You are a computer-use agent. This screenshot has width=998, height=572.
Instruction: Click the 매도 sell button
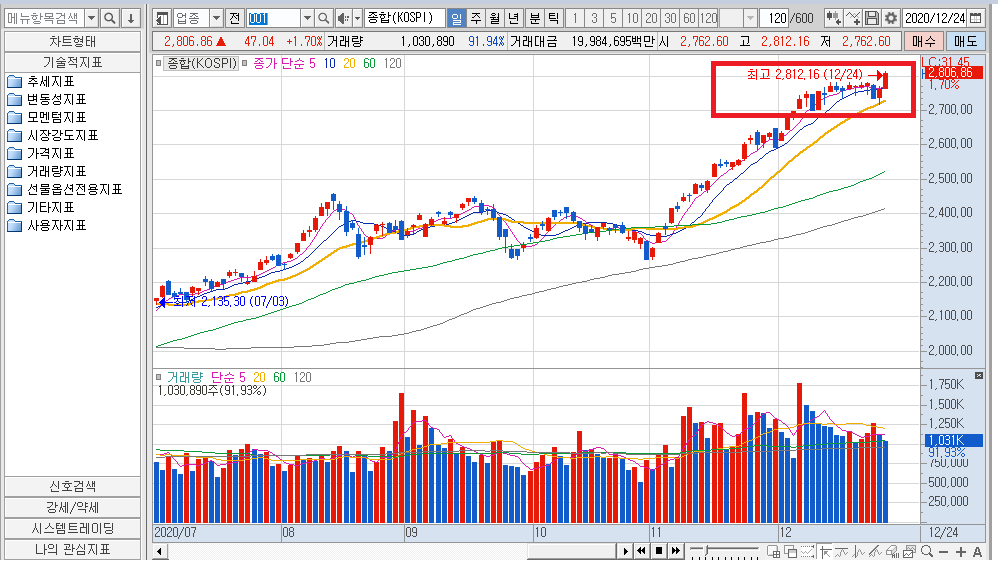tap(965, 41)
